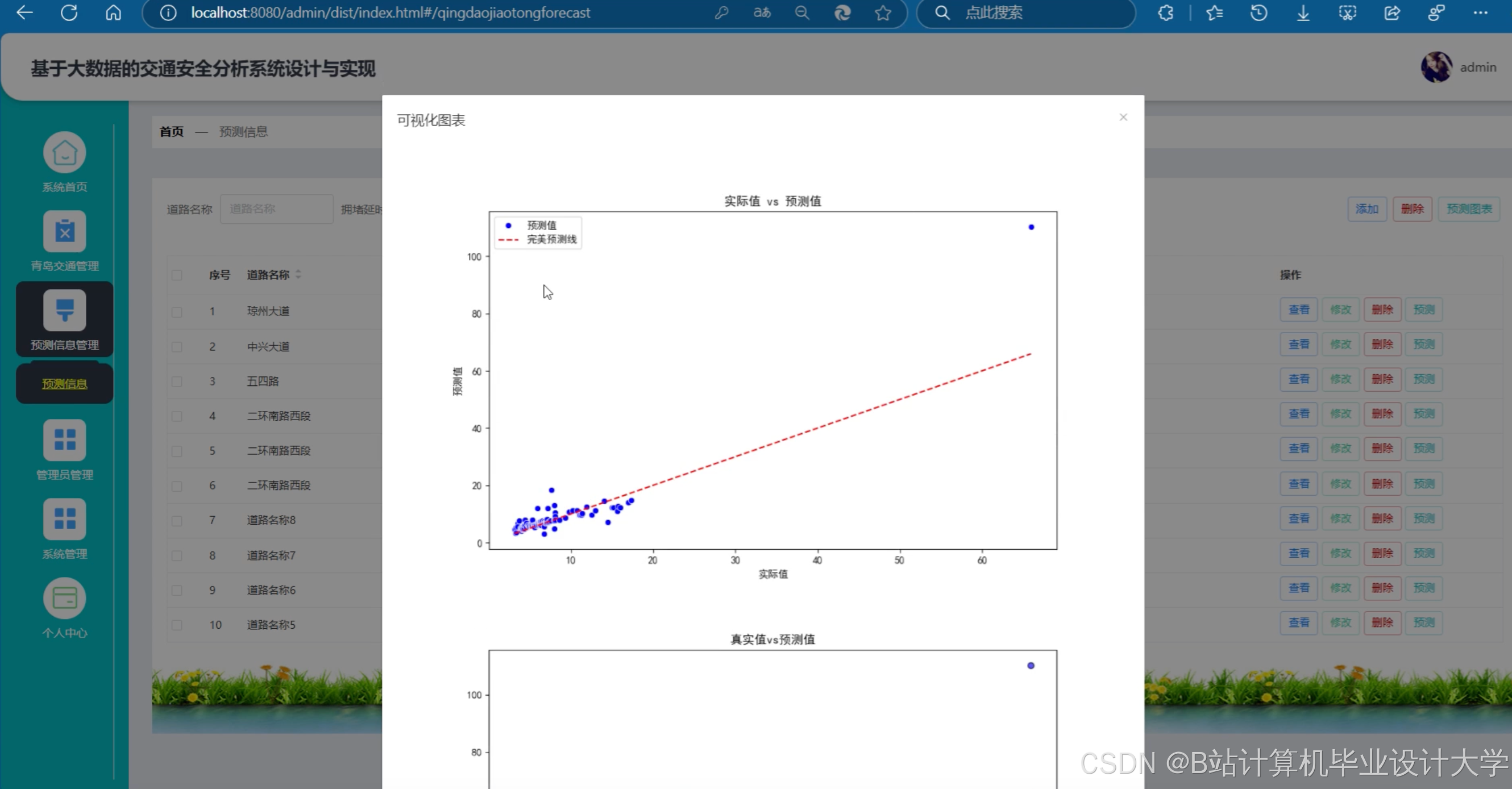Open 查看 for the first table row

tap(1298, 309)
